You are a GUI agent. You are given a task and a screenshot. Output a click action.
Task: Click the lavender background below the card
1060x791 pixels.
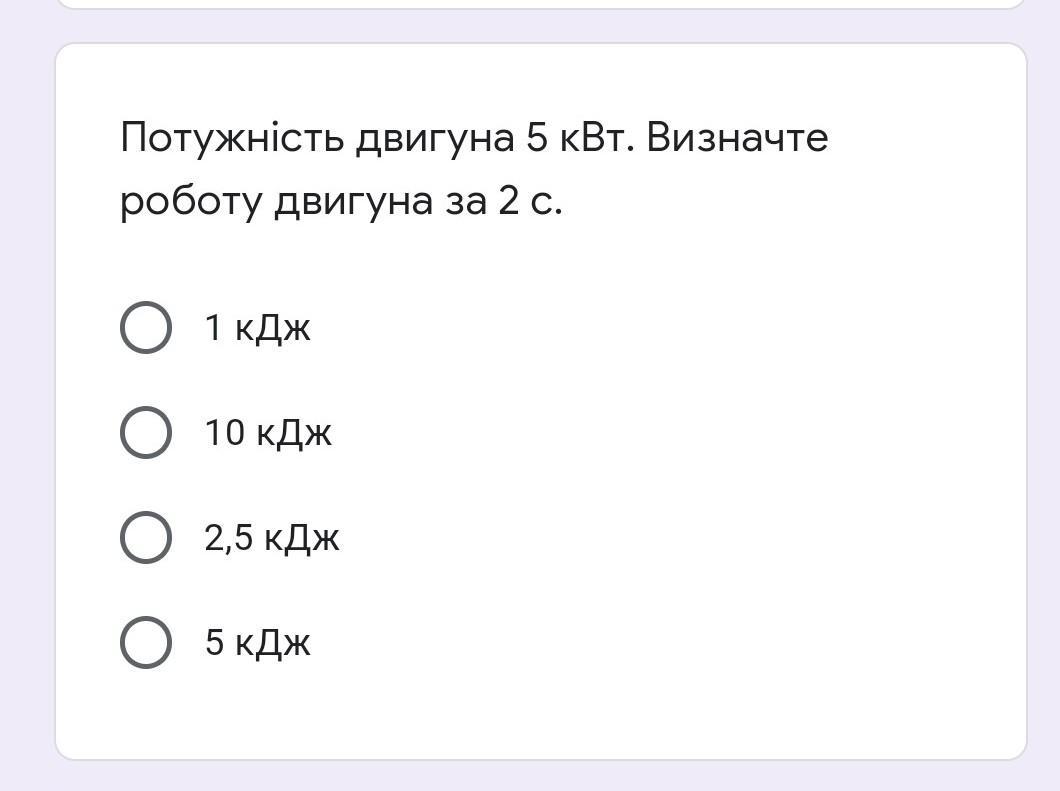point(540,776)
